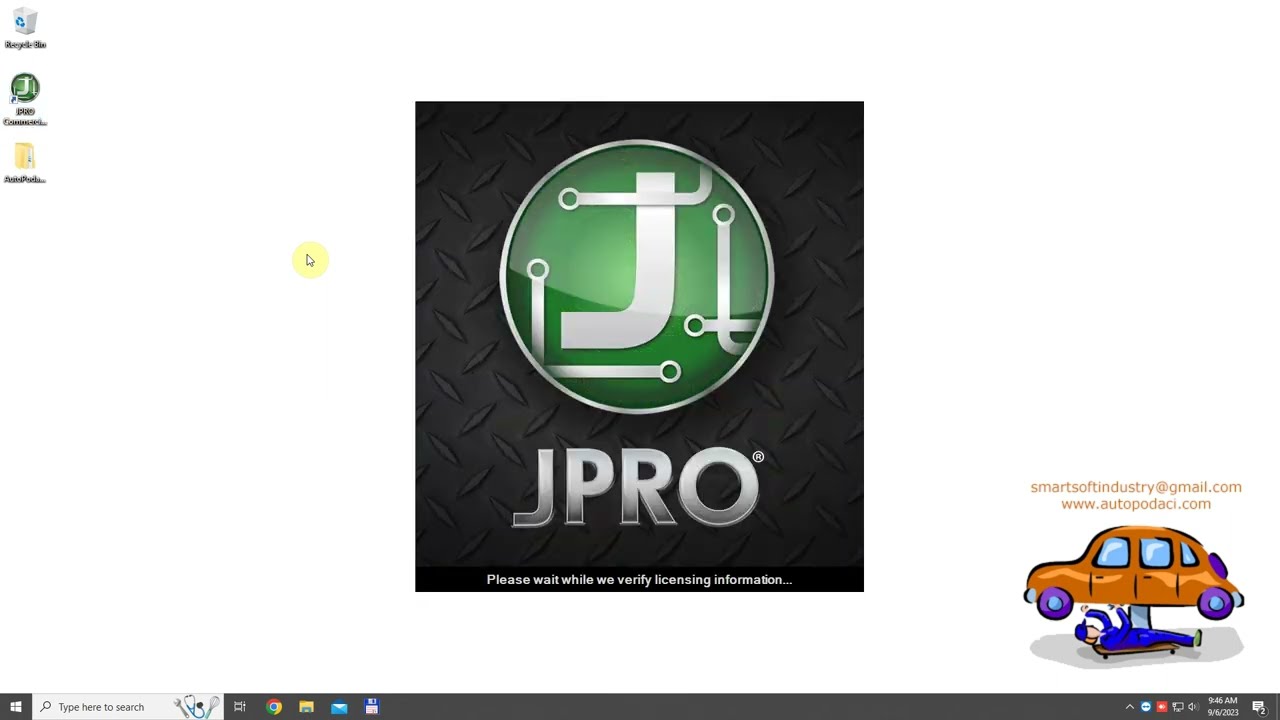The height and width of the screenshot is (720, 1280).
Task: Launch Google Chrome from the taskbar
Action: click(x=274, y=707)
